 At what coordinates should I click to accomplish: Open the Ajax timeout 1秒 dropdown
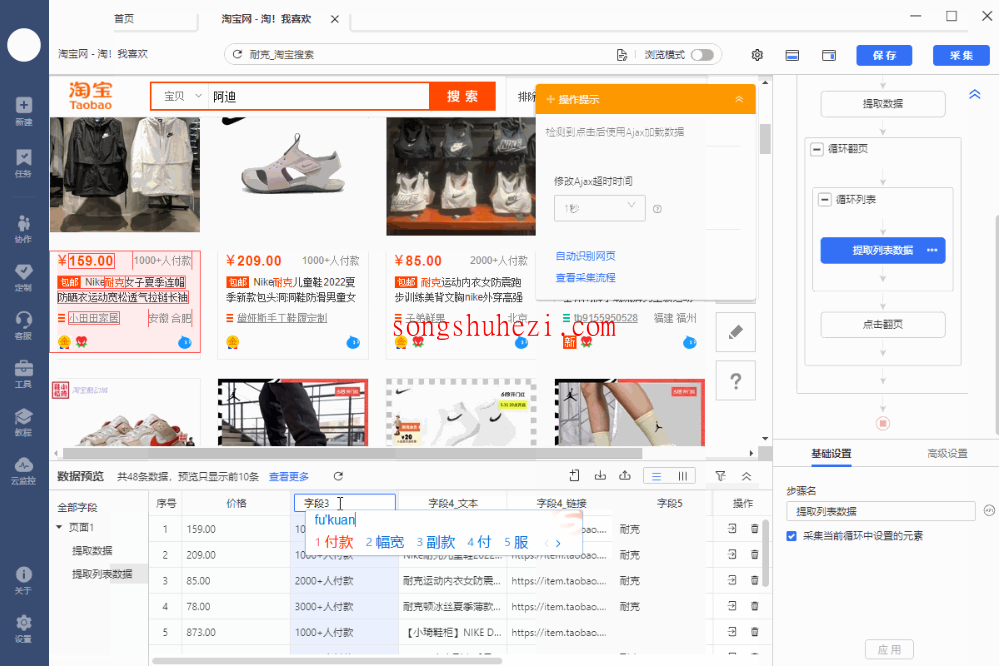pyautogui.click(x=599, y=208)
